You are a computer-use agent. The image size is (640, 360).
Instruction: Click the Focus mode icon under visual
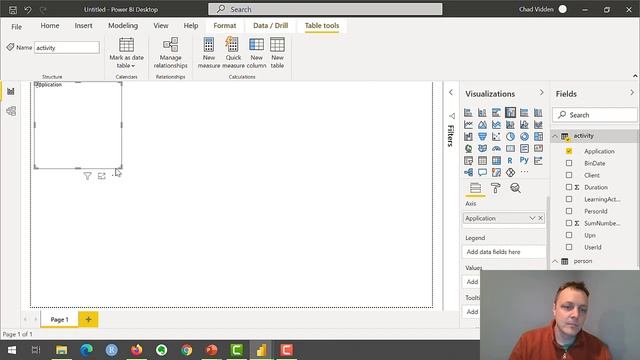click(x=102, y=176)
